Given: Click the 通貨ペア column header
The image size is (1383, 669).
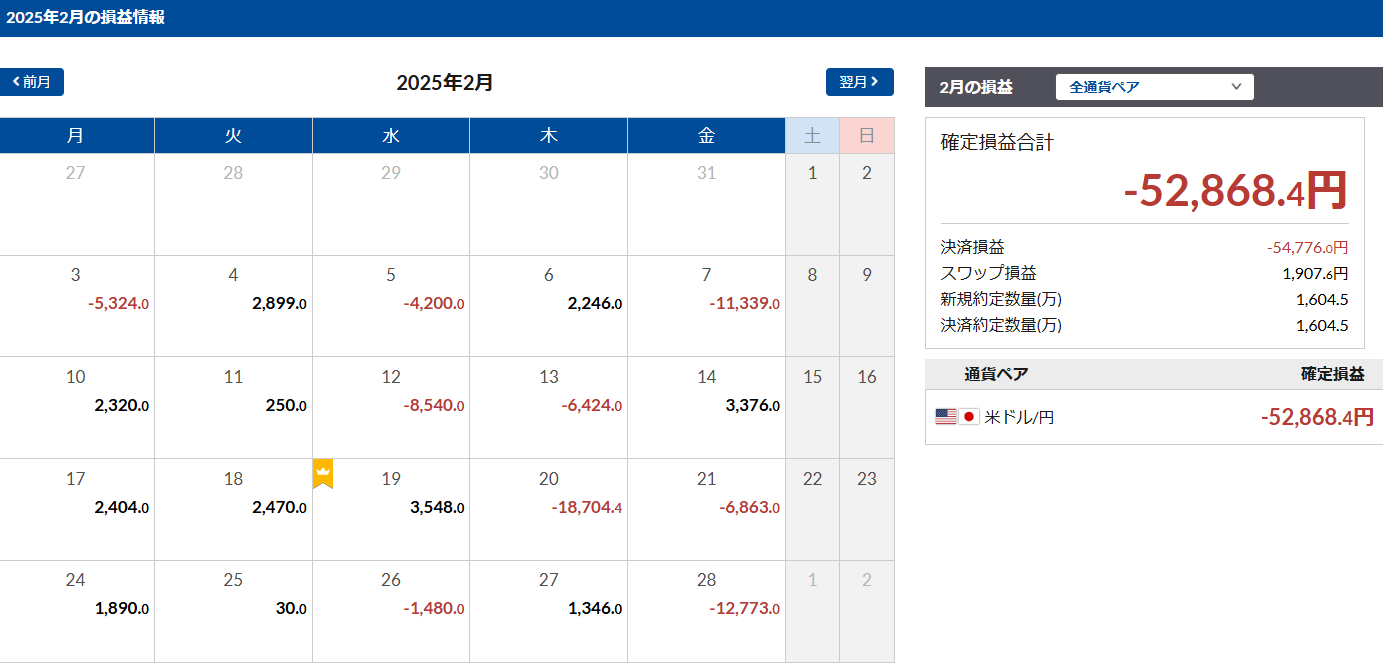Looking at the screenshot, I should (x=996, y=374).
